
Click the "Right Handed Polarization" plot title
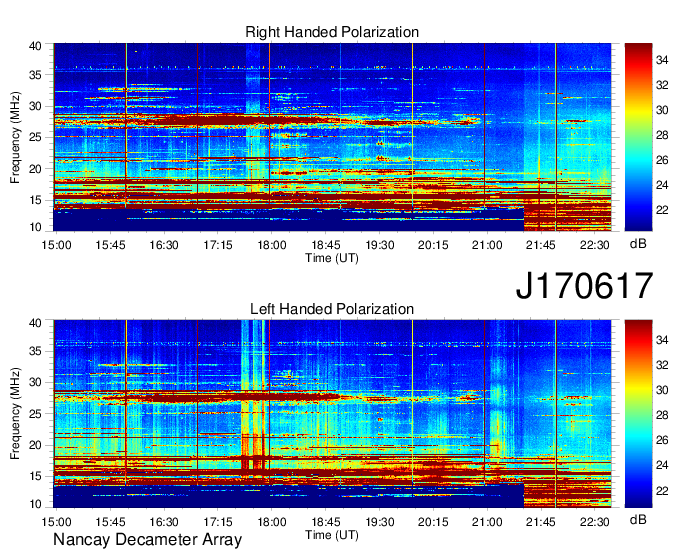coord(332,32)
